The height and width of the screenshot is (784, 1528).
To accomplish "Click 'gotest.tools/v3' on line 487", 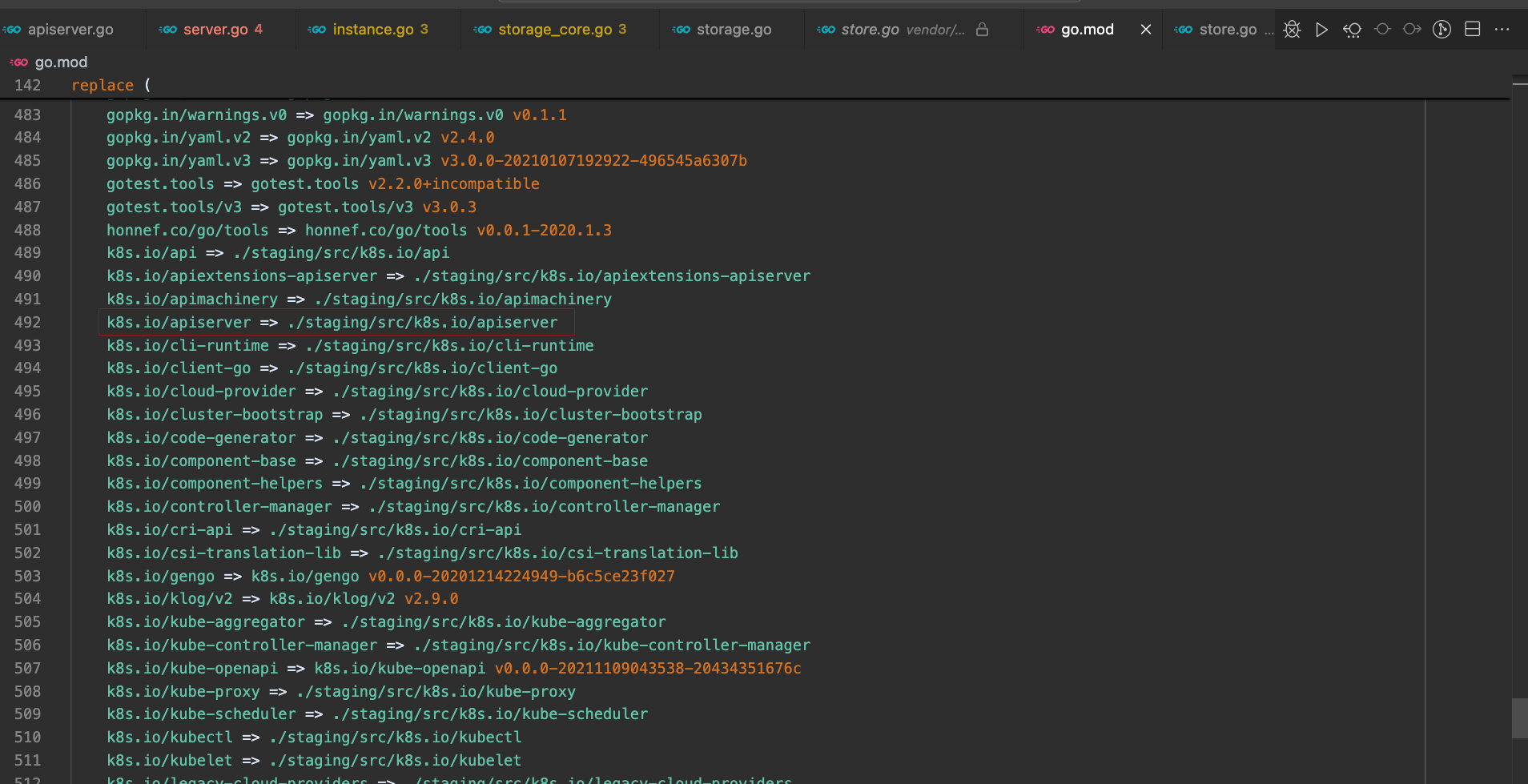I will (x=174, y=207).
